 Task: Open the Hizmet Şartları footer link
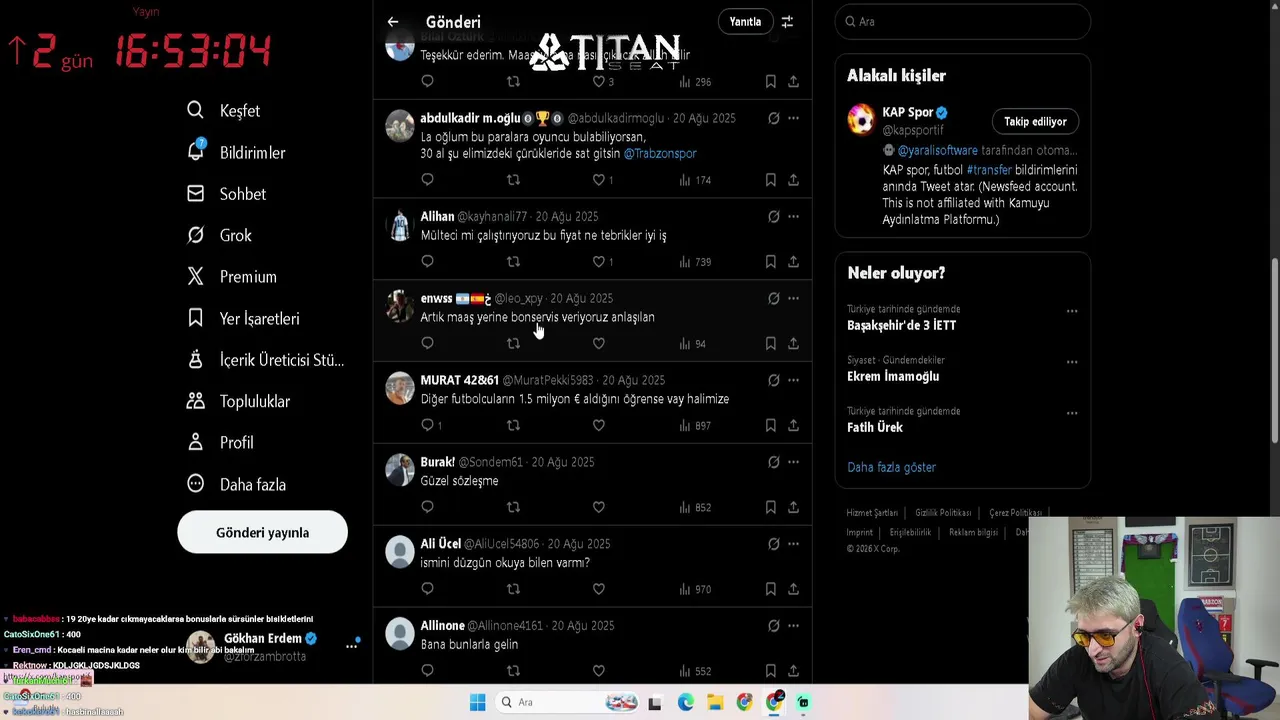coord(872,513)
